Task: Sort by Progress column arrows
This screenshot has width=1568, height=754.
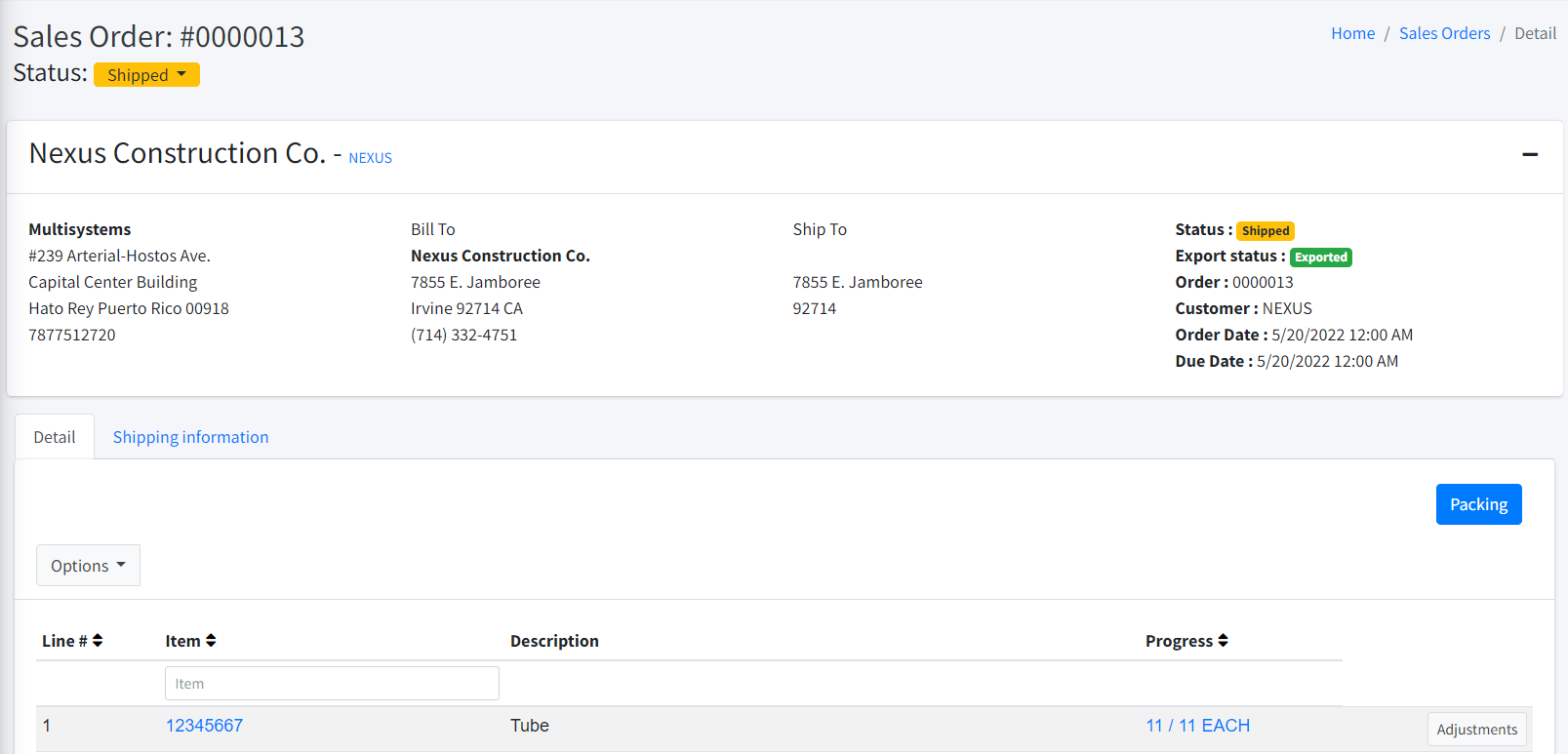Action: (x=1223, y=641)
